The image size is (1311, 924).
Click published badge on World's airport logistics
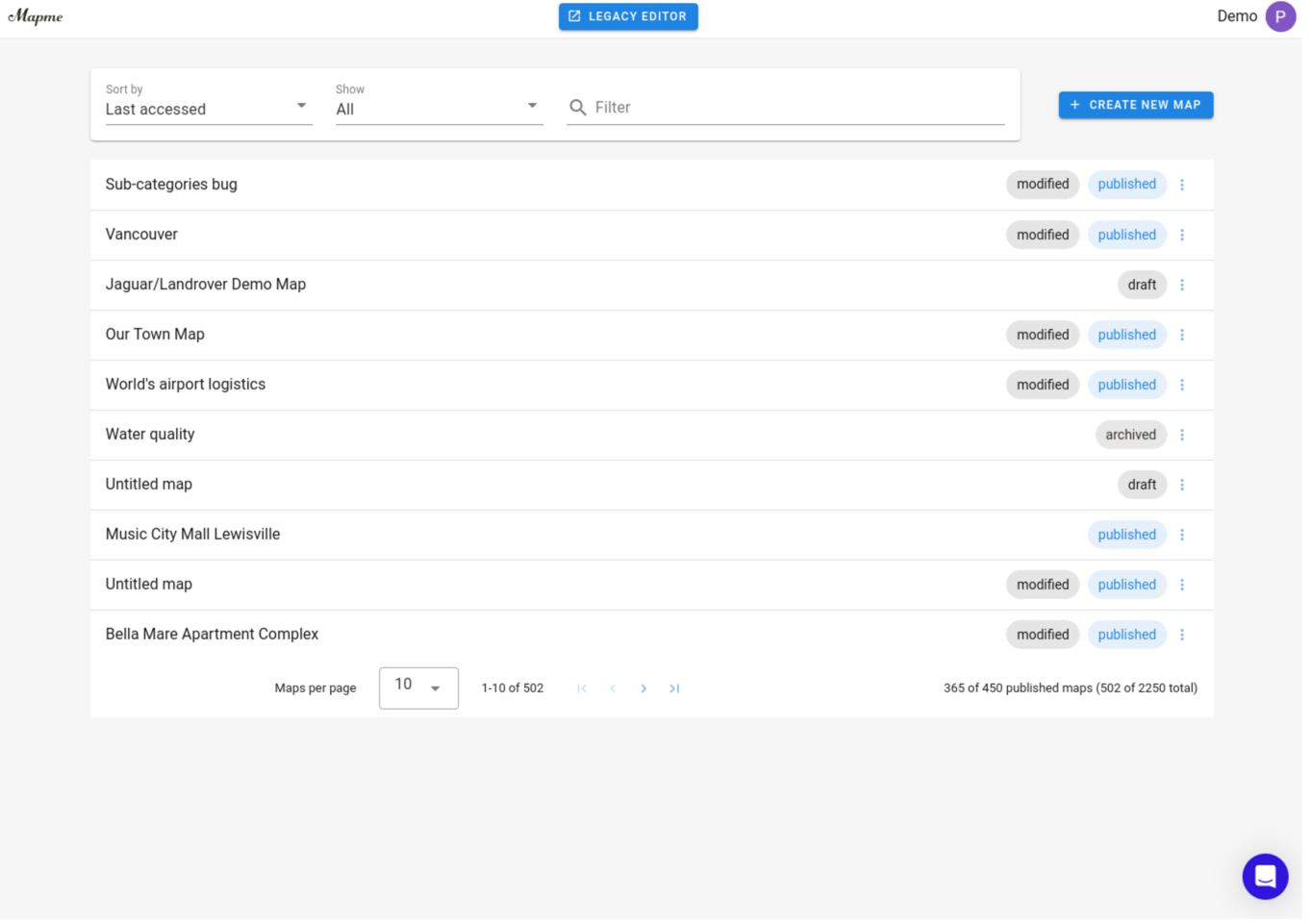click(1126, 385)
